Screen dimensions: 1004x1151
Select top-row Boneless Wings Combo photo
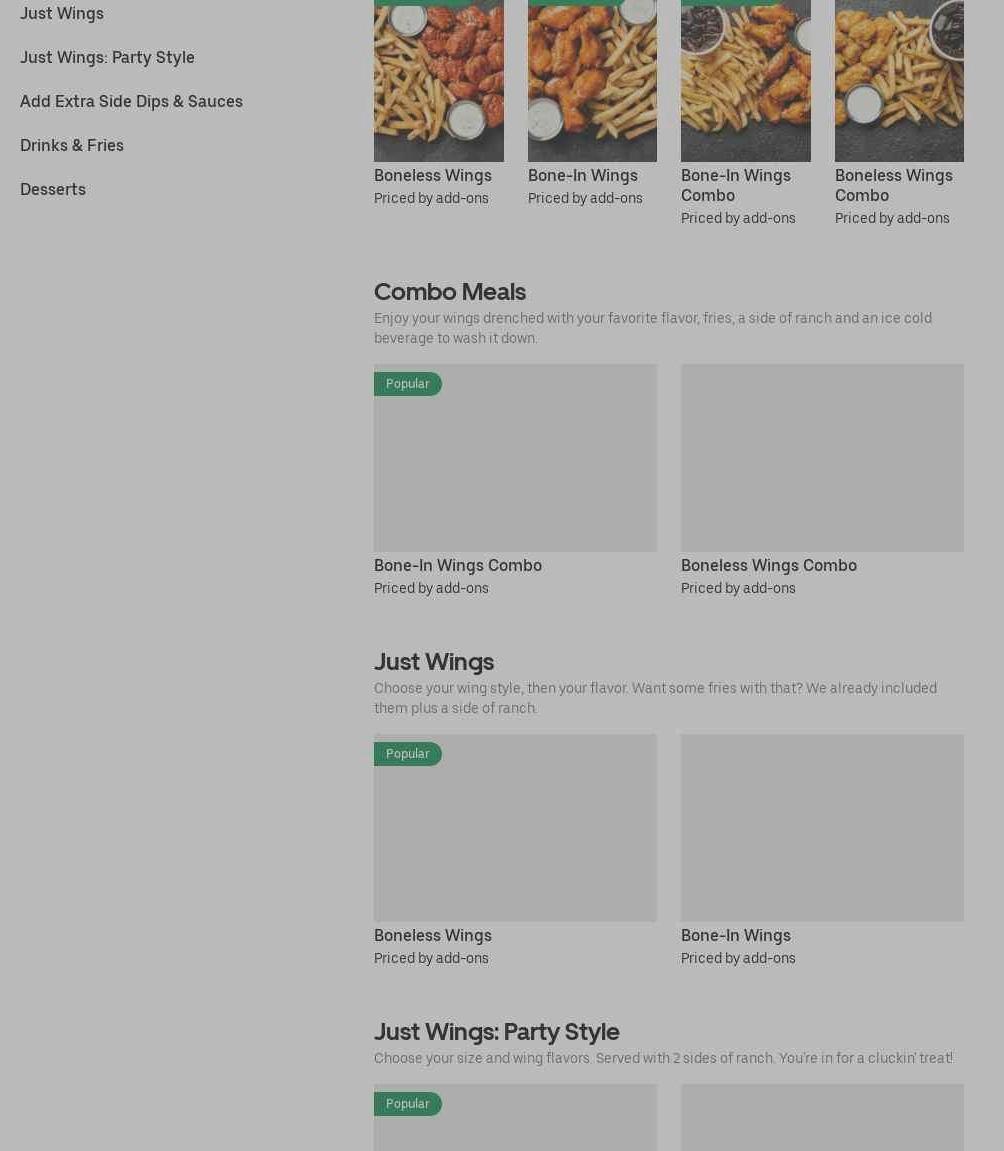click(899, 81)
